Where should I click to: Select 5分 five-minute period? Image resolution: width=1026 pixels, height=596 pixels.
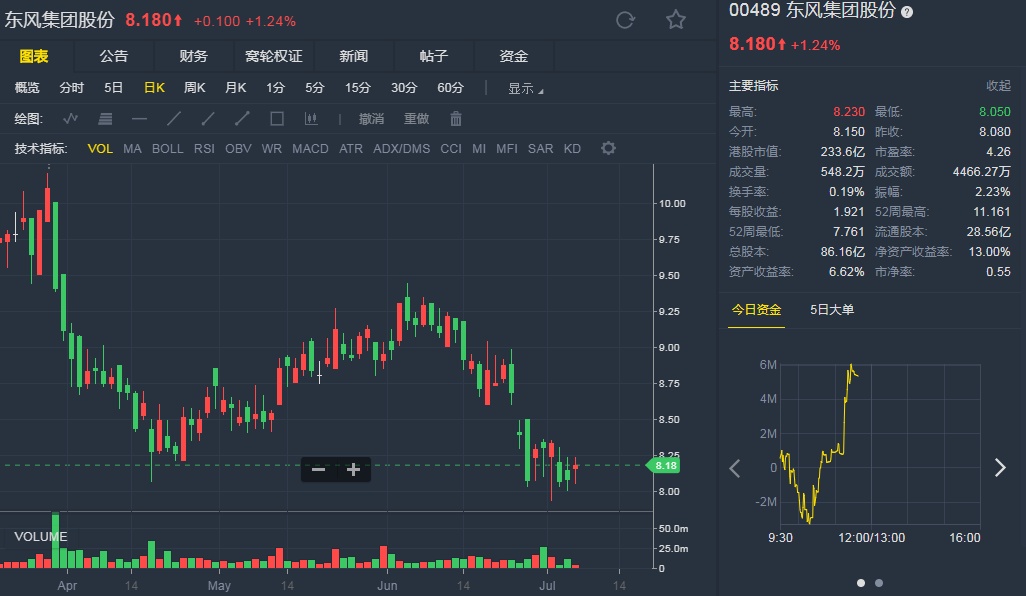(x=315, y=88)
